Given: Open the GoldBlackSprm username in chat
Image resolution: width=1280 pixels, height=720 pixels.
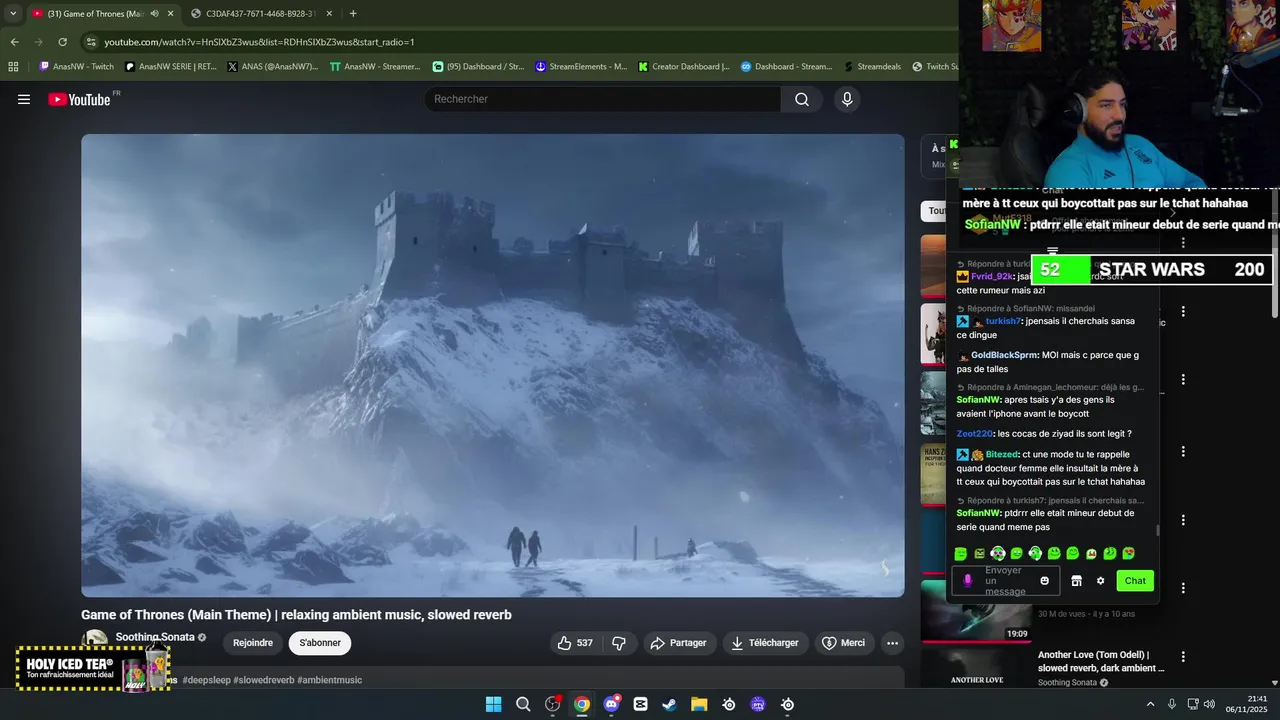Looking at the screenshot, I should 1004,355.
